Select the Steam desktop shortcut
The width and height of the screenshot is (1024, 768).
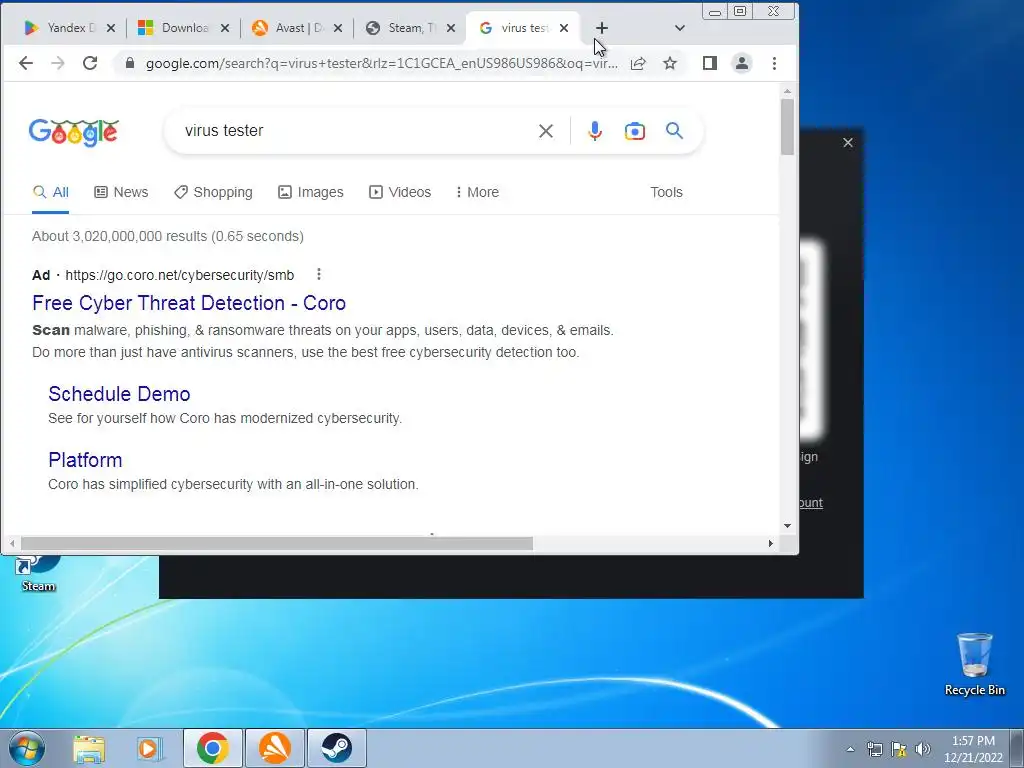38,573
